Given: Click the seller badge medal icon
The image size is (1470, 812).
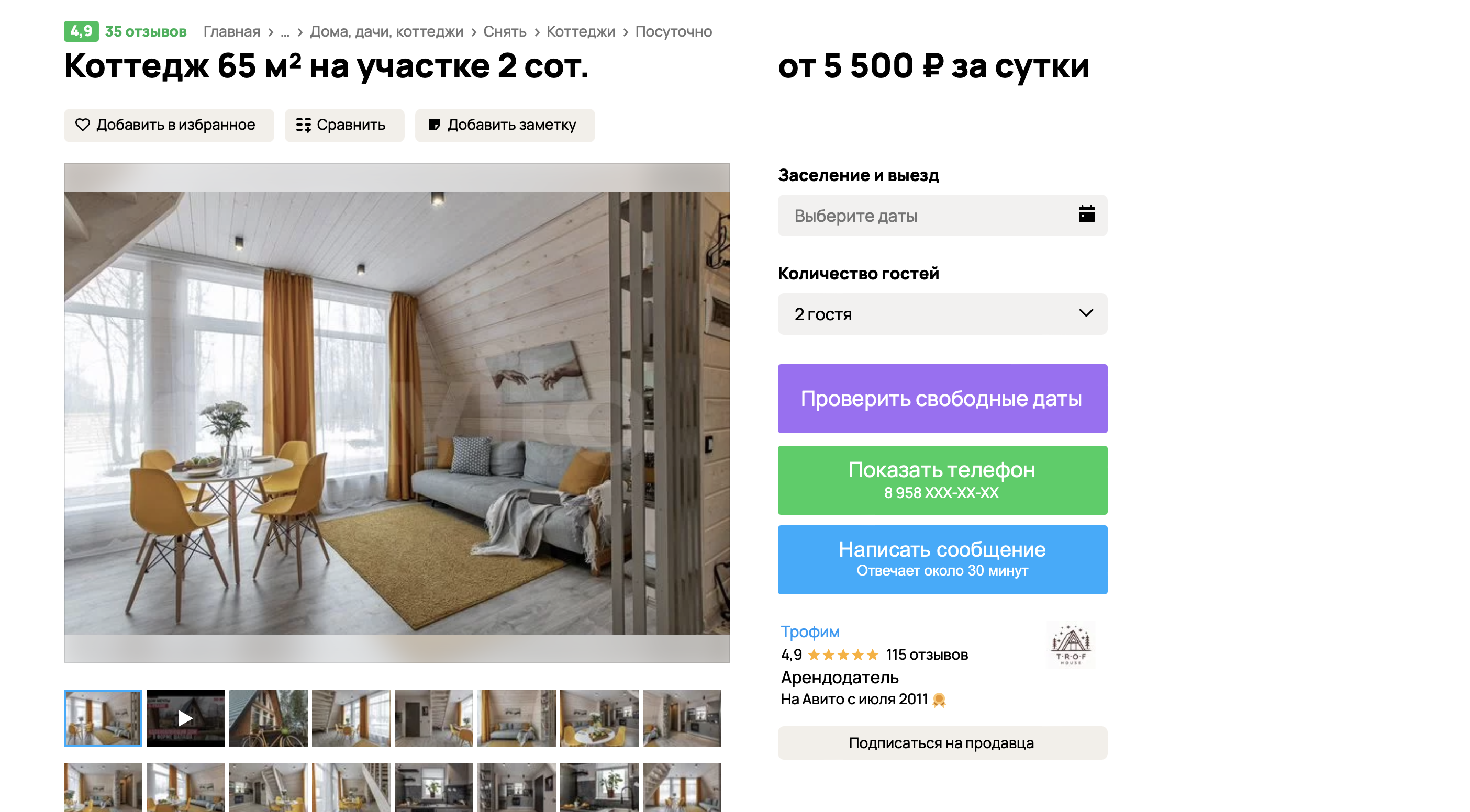Looking at the screenshot, I should (x=939, y=700).
